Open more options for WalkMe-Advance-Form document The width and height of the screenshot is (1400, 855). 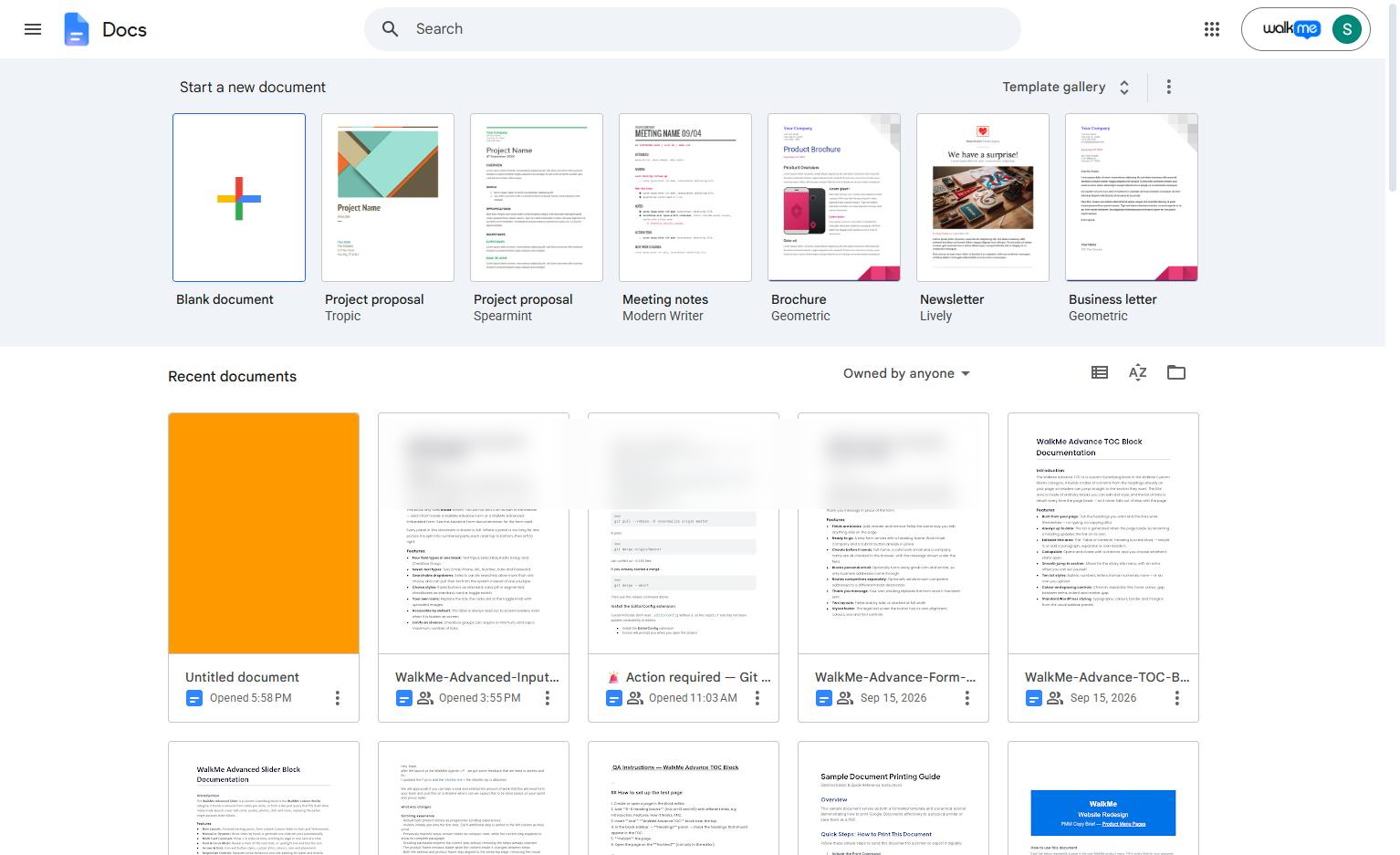point(967,698)
